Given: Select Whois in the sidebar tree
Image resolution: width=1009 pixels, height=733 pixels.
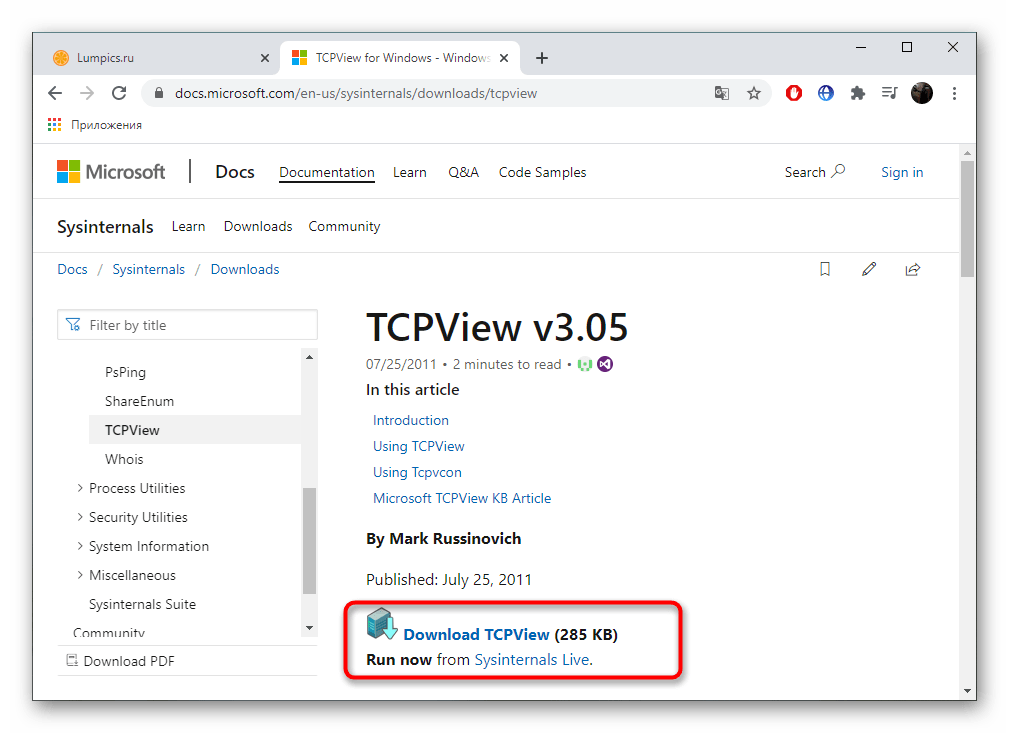Looking at the screenshot, I should [124, 459].
